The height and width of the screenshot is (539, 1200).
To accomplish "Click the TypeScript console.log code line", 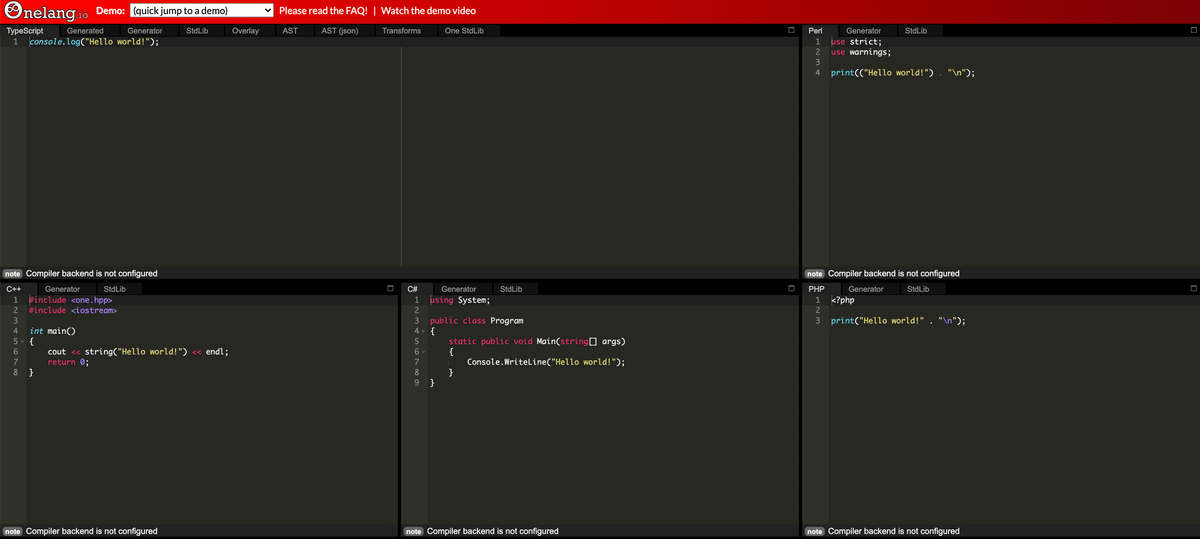I will [95, 42].
